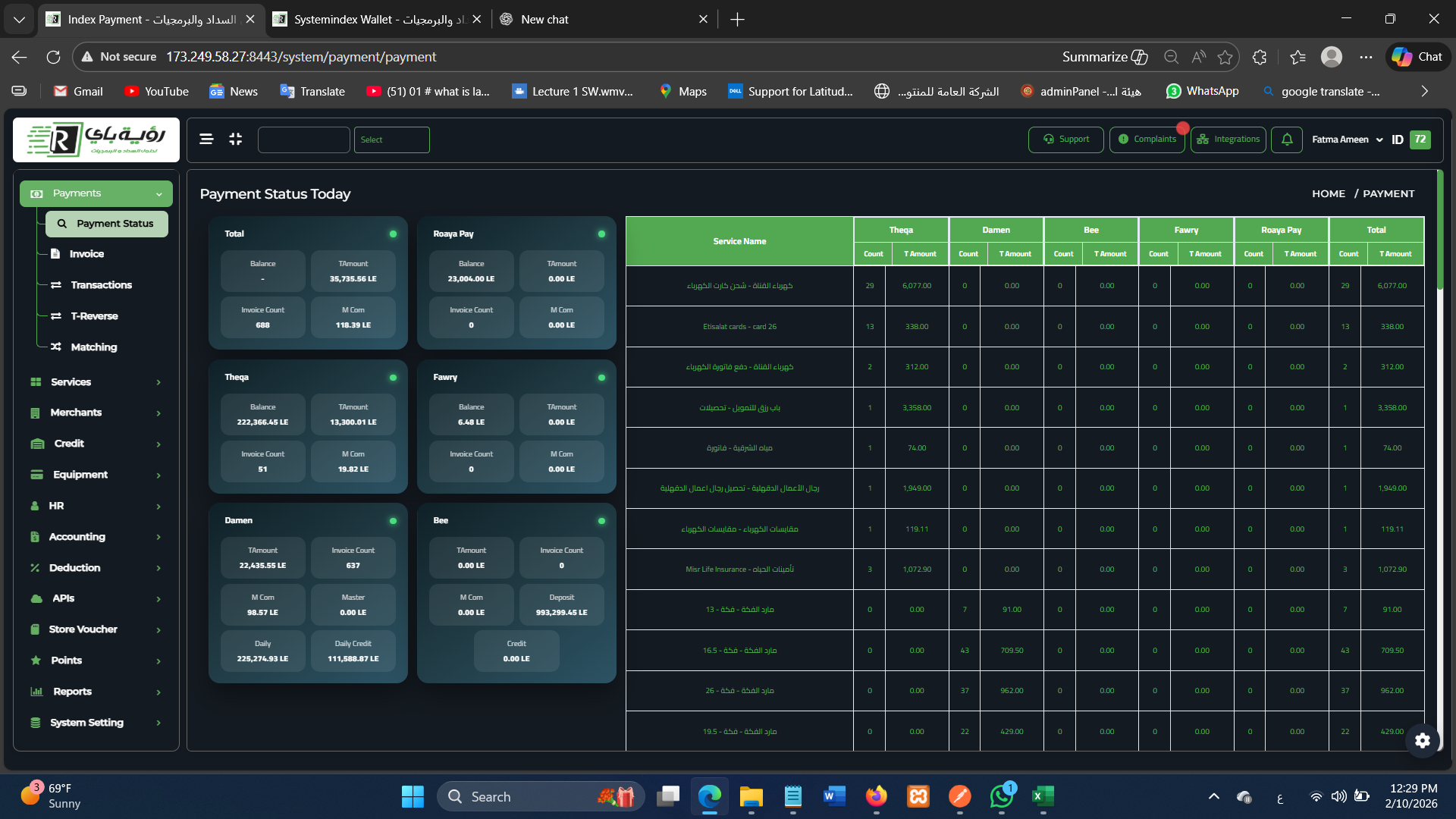1456x819 pixels.
Task: Click the floating settings gear icon
Action: (x=1423, y=740)
